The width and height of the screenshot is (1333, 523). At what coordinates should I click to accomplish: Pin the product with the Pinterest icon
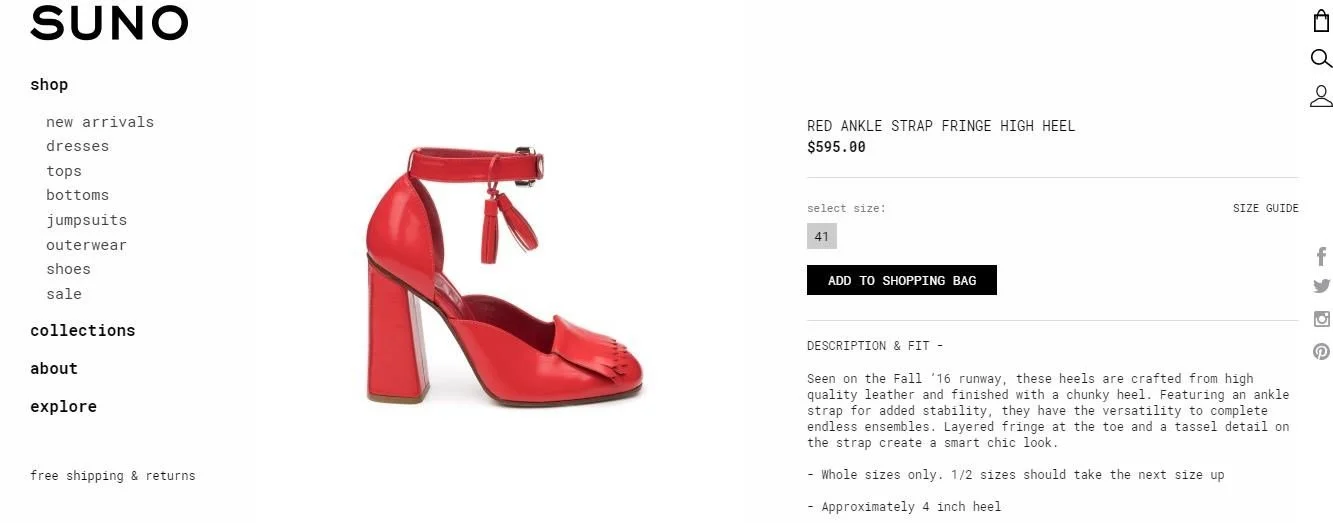(1321, 351)
